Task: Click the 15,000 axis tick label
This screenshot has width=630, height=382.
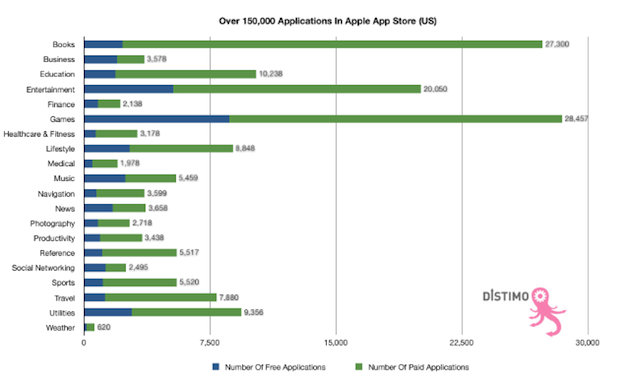Action: coord(336,343)
